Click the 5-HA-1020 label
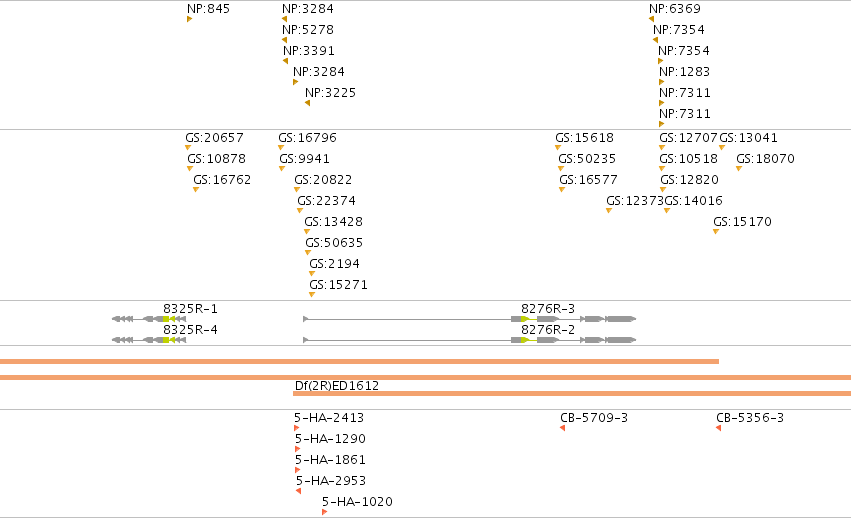The image size is (851, 518). tap(357, 502)
